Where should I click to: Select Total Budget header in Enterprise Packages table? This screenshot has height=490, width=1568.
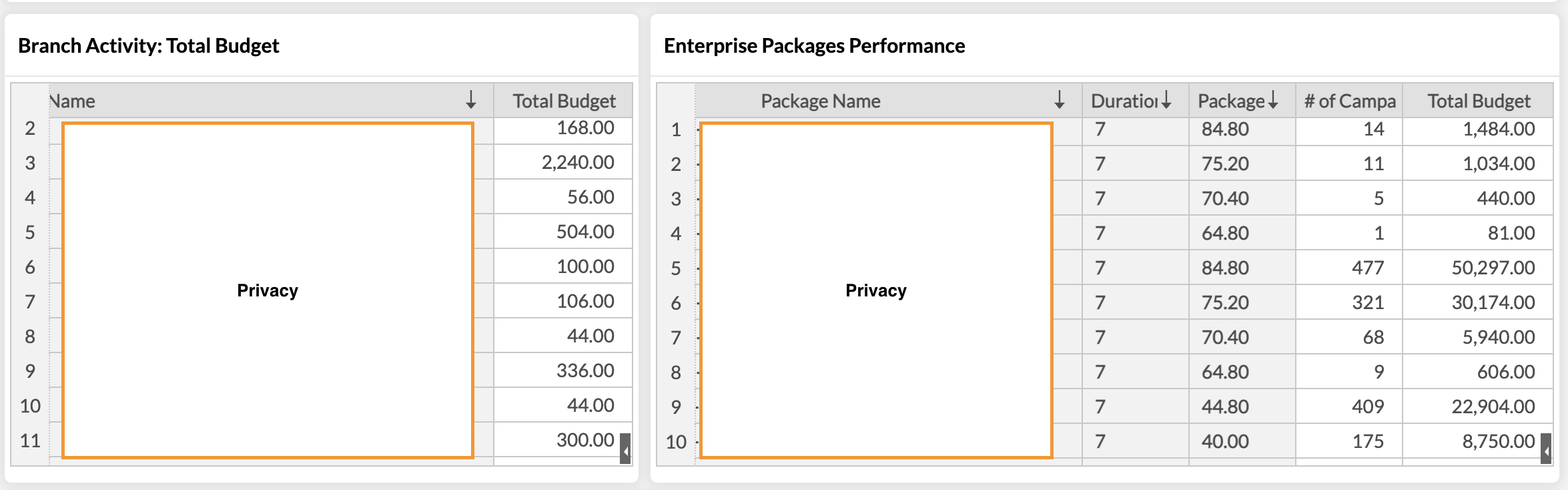(1479, 101)
